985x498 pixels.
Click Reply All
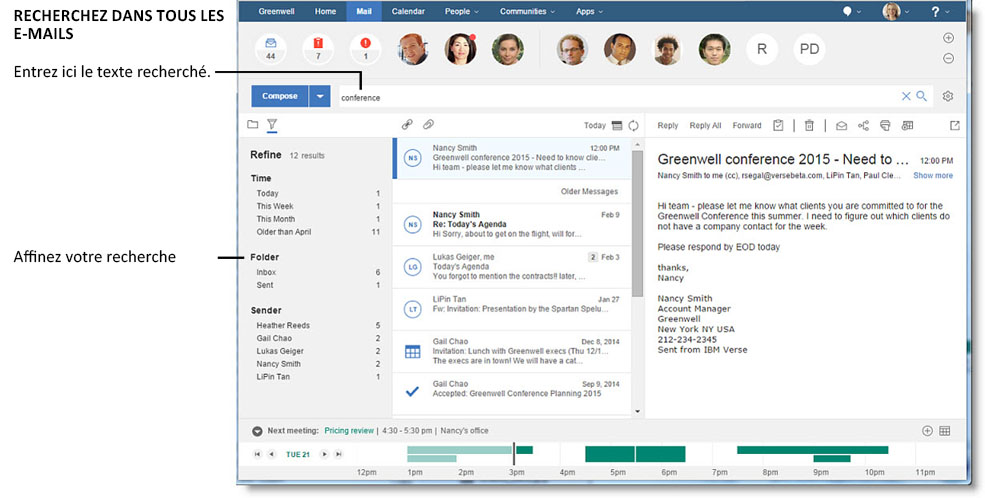(705, 126)
